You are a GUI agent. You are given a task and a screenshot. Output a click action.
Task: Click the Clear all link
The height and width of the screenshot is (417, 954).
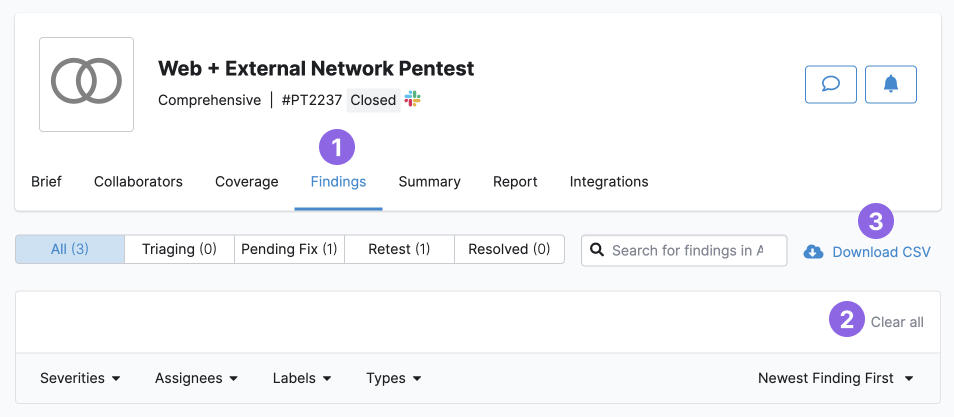897,322
